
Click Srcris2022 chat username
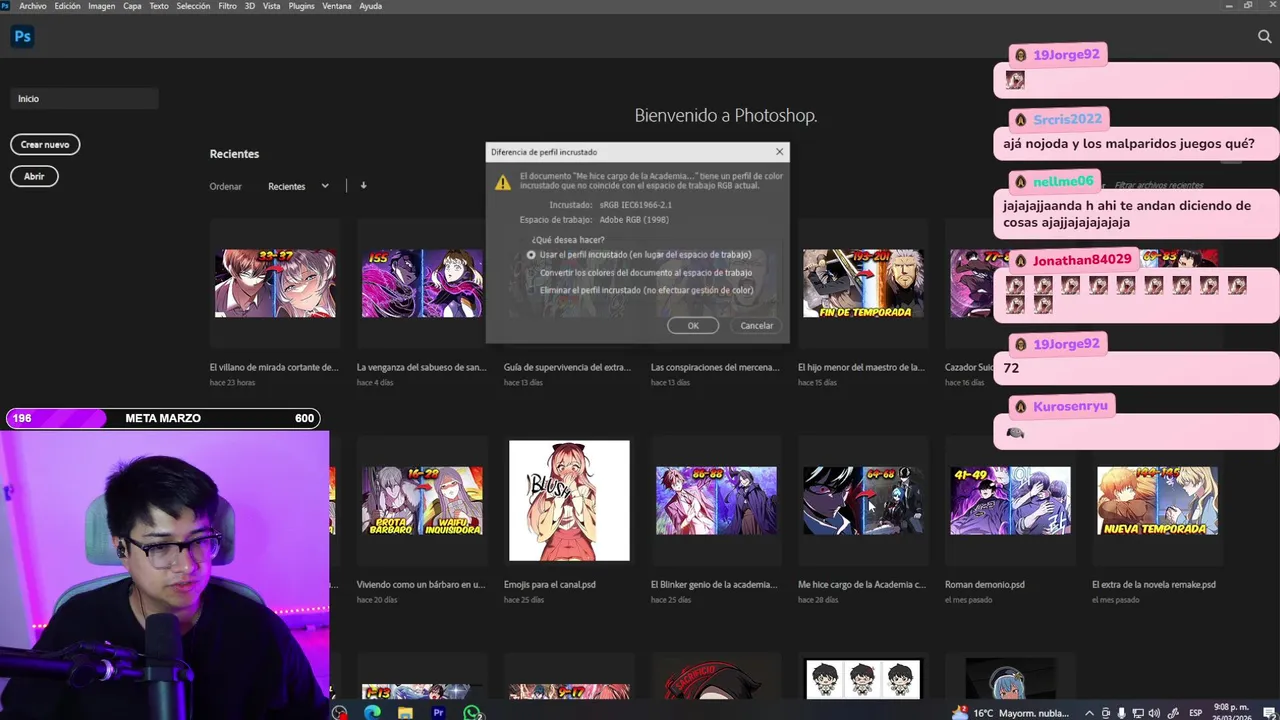(1067, 119)
